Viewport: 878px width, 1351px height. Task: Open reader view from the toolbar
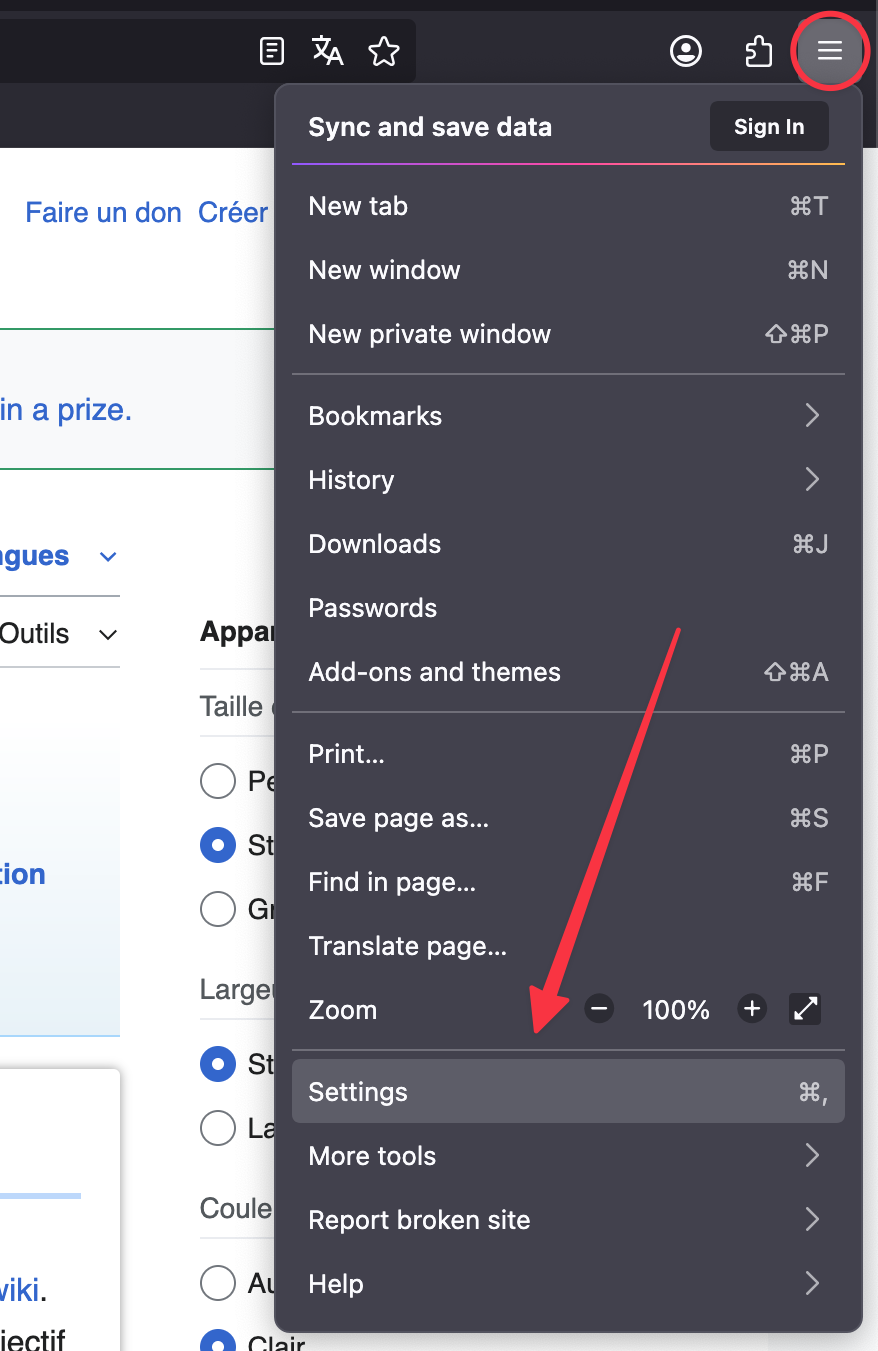click(271, 51)
